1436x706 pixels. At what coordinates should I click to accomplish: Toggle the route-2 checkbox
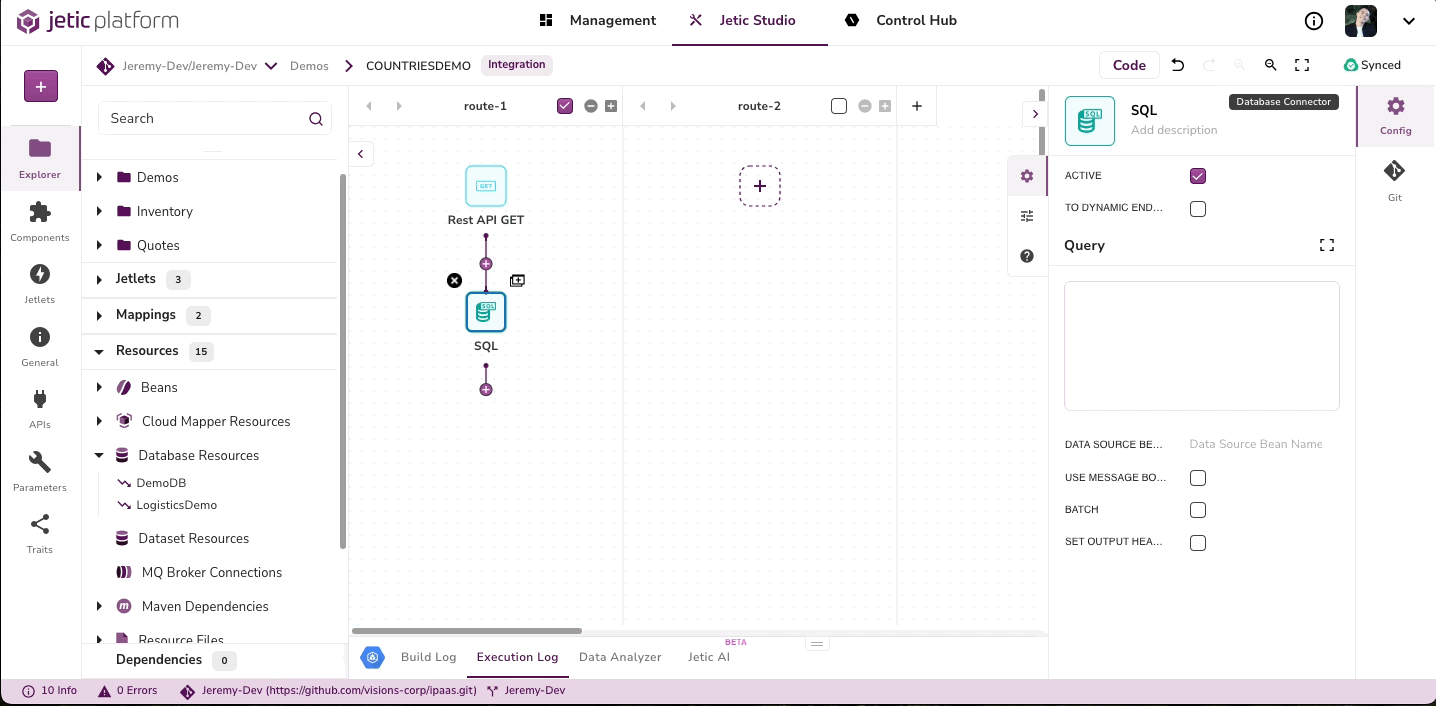839,106
